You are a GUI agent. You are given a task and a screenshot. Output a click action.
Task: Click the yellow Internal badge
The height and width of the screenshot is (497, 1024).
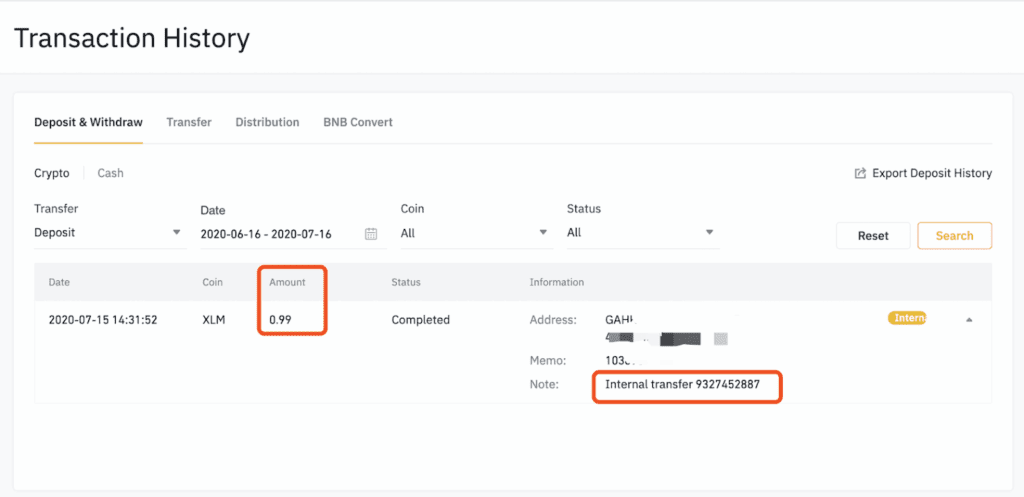906,319
